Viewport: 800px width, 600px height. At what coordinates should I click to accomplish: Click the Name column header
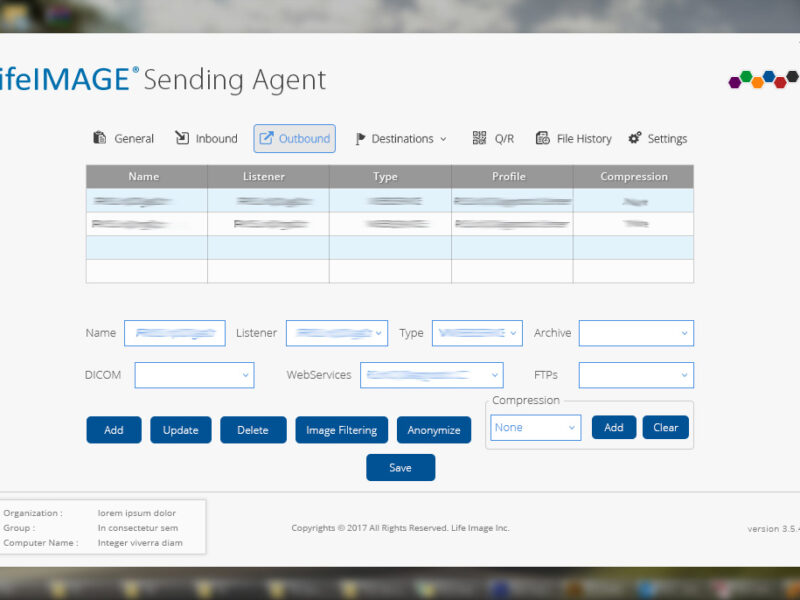(x=146, y=177)
